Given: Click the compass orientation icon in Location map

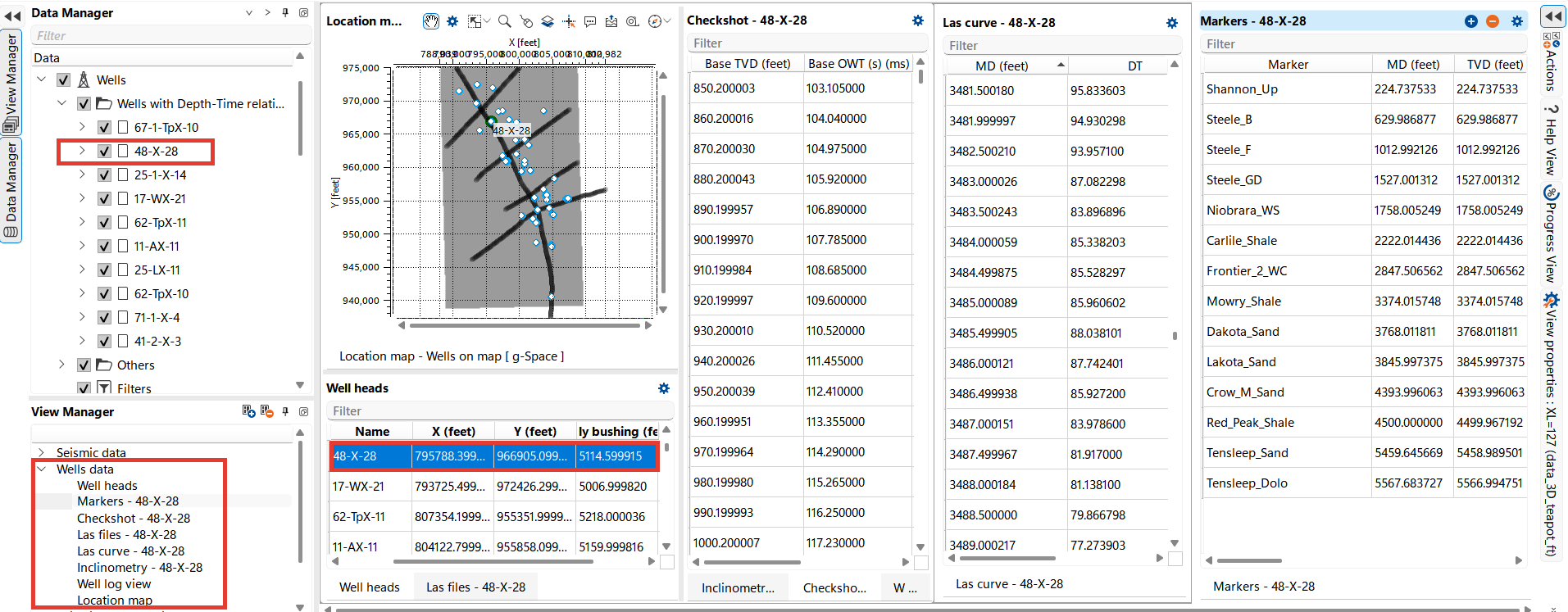Looking at the screenshot, I should (x=654, y=21).
